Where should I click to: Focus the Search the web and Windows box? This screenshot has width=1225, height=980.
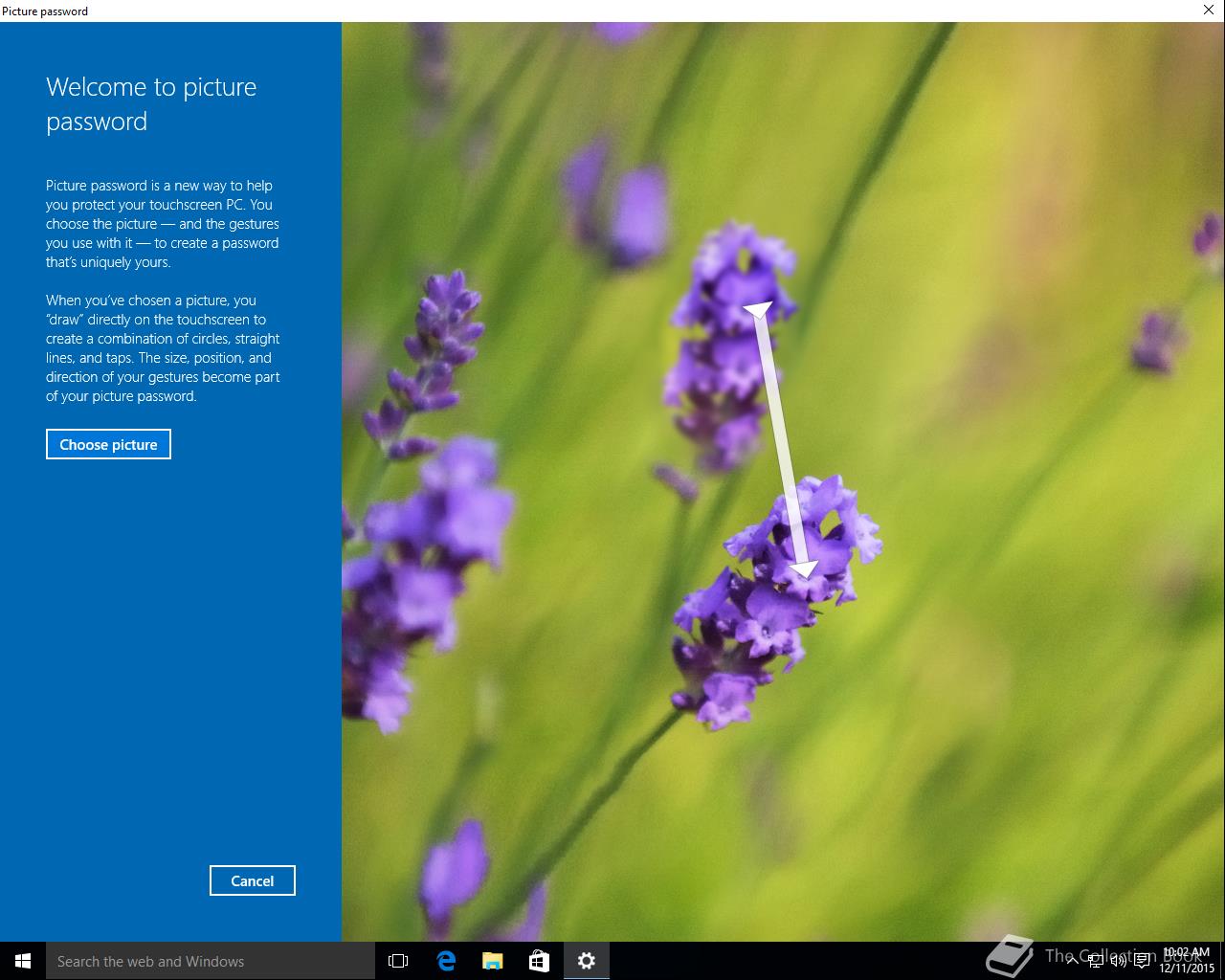[211, 961]
